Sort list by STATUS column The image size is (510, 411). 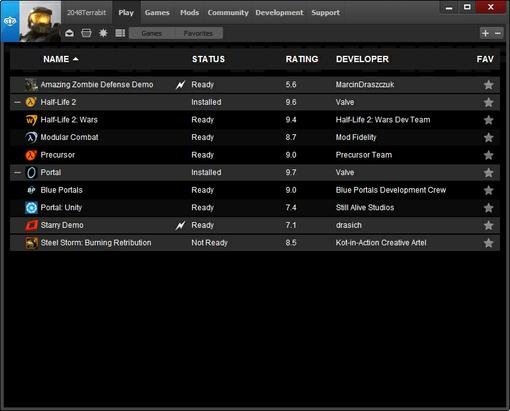pyautogui.click(x=208, y=59)
